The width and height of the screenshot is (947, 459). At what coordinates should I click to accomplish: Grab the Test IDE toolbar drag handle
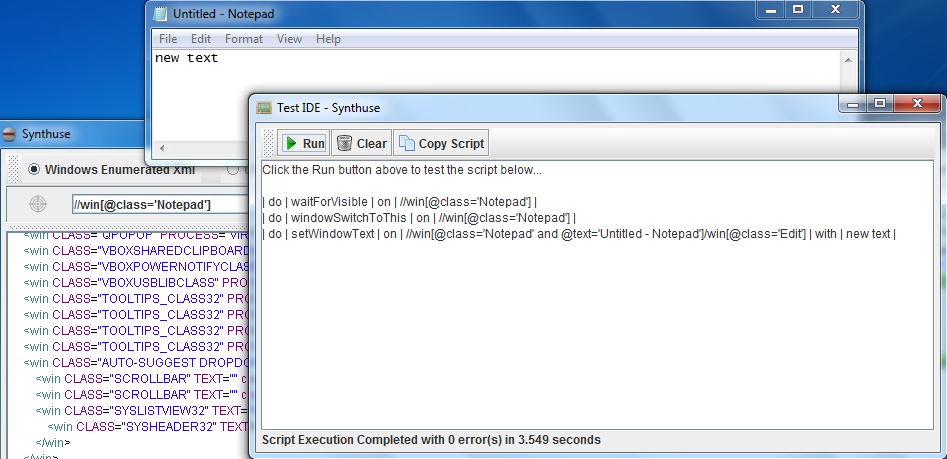point(269,143)
